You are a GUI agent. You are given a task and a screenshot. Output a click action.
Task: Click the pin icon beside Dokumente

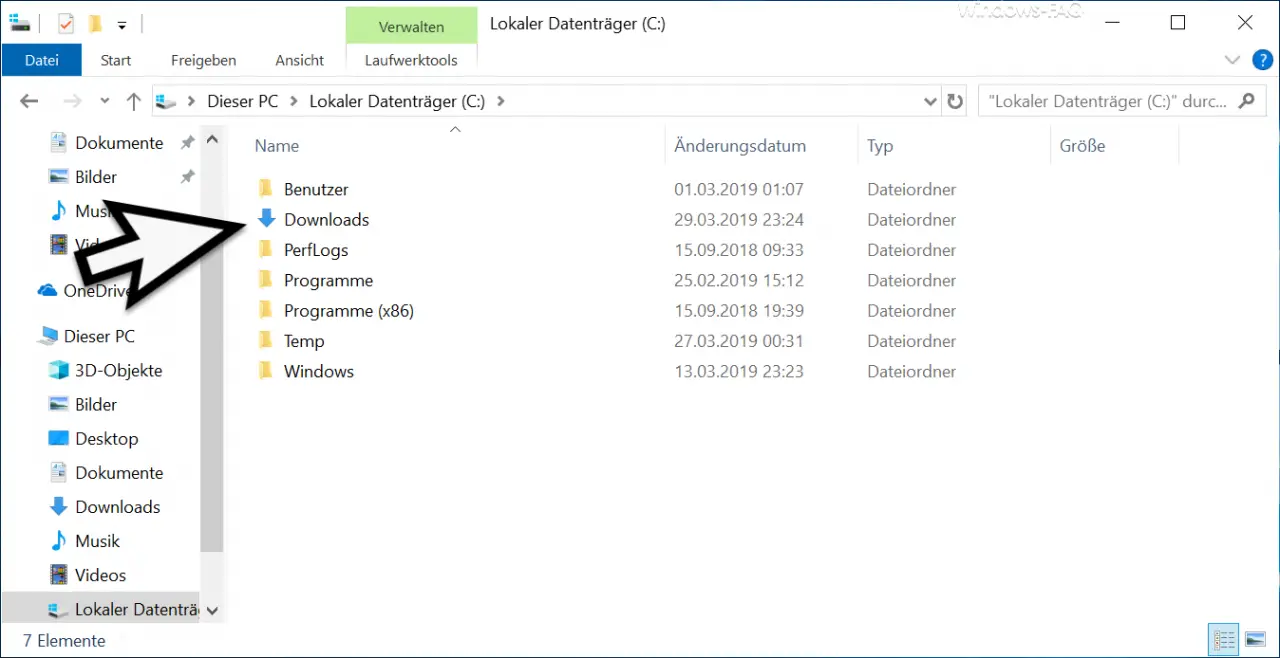(x=187, y=143)
